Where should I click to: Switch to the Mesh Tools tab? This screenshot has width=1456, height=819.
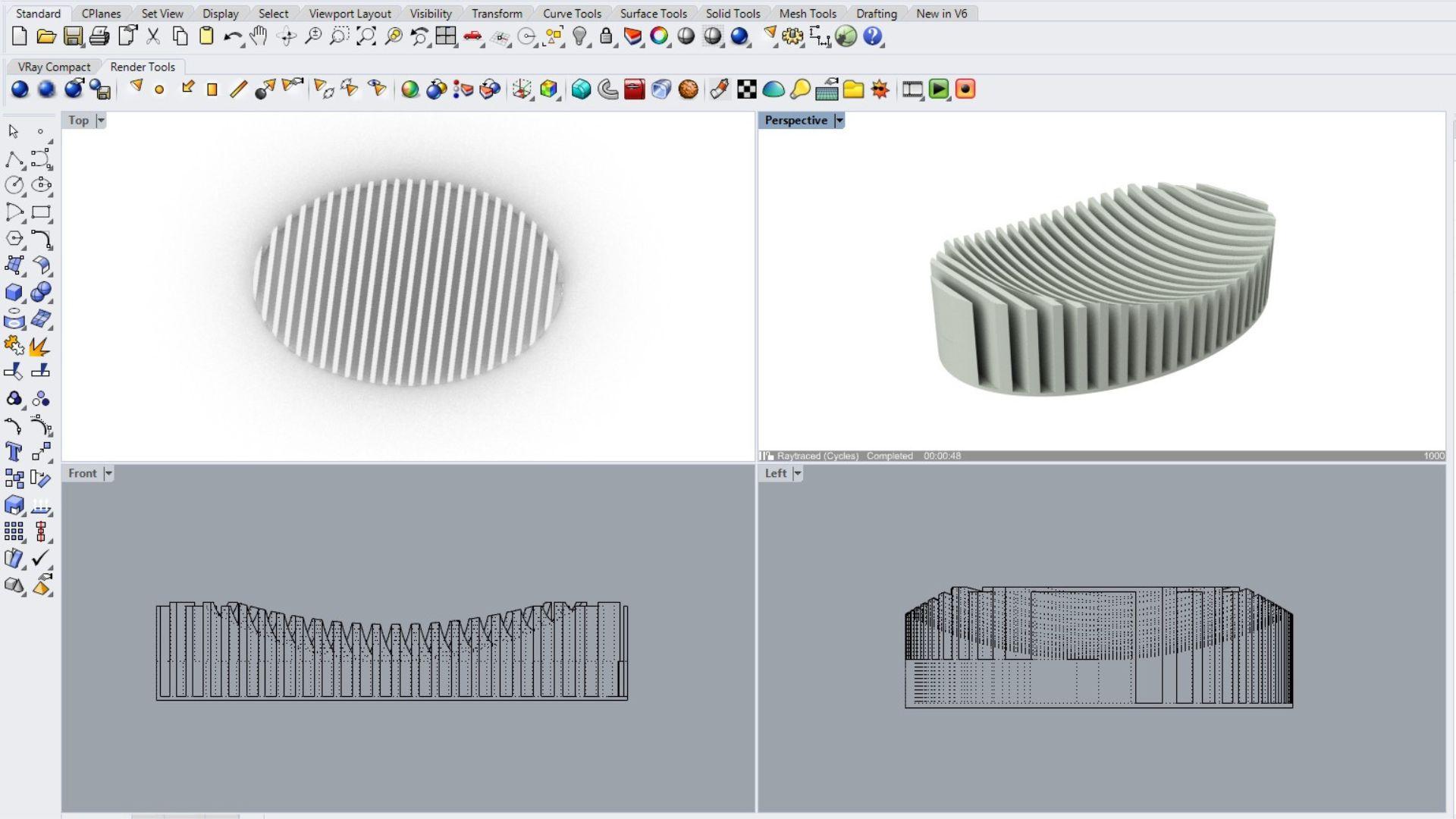(807, 14)
